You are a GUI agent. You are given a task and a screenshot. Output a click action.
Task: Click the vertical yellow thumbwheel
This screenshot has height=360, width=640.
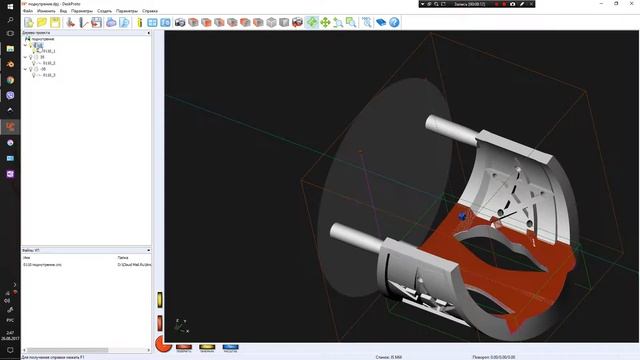[x=160, y=300]
